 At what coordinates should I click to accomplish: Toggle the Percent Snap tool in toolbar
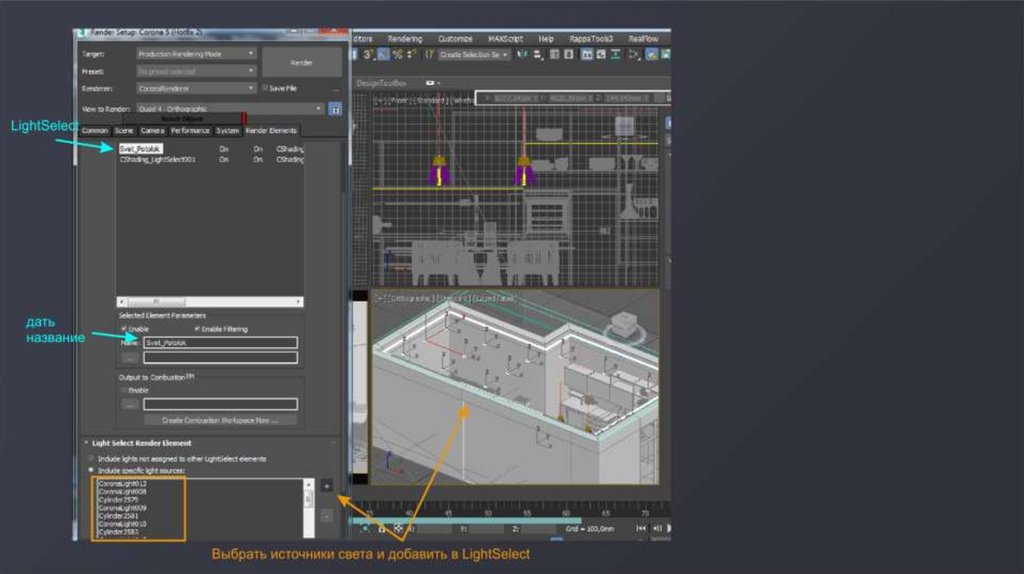pos(398,55)
